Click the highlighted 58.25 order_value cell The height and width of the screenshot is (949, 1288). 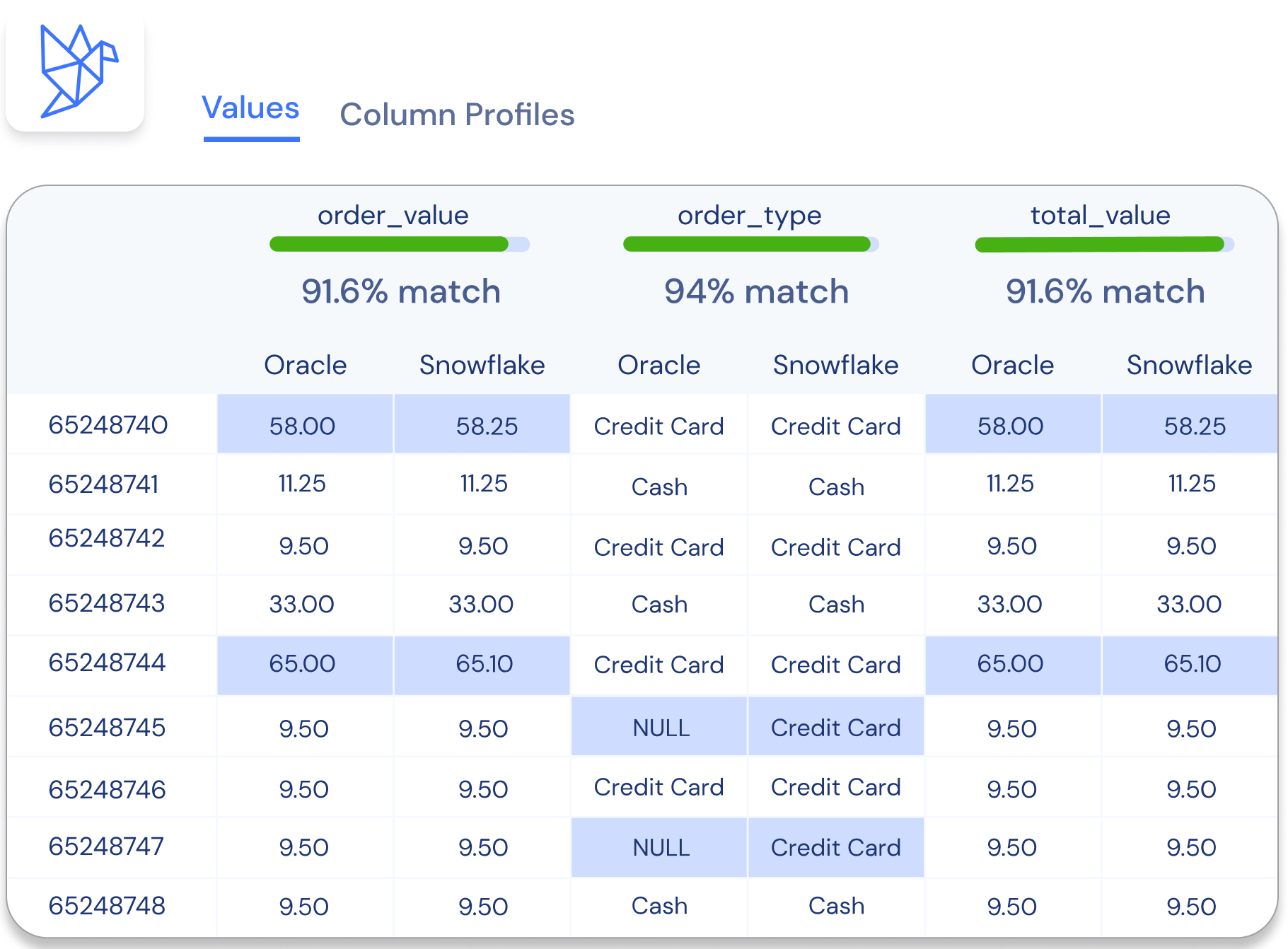485,426
